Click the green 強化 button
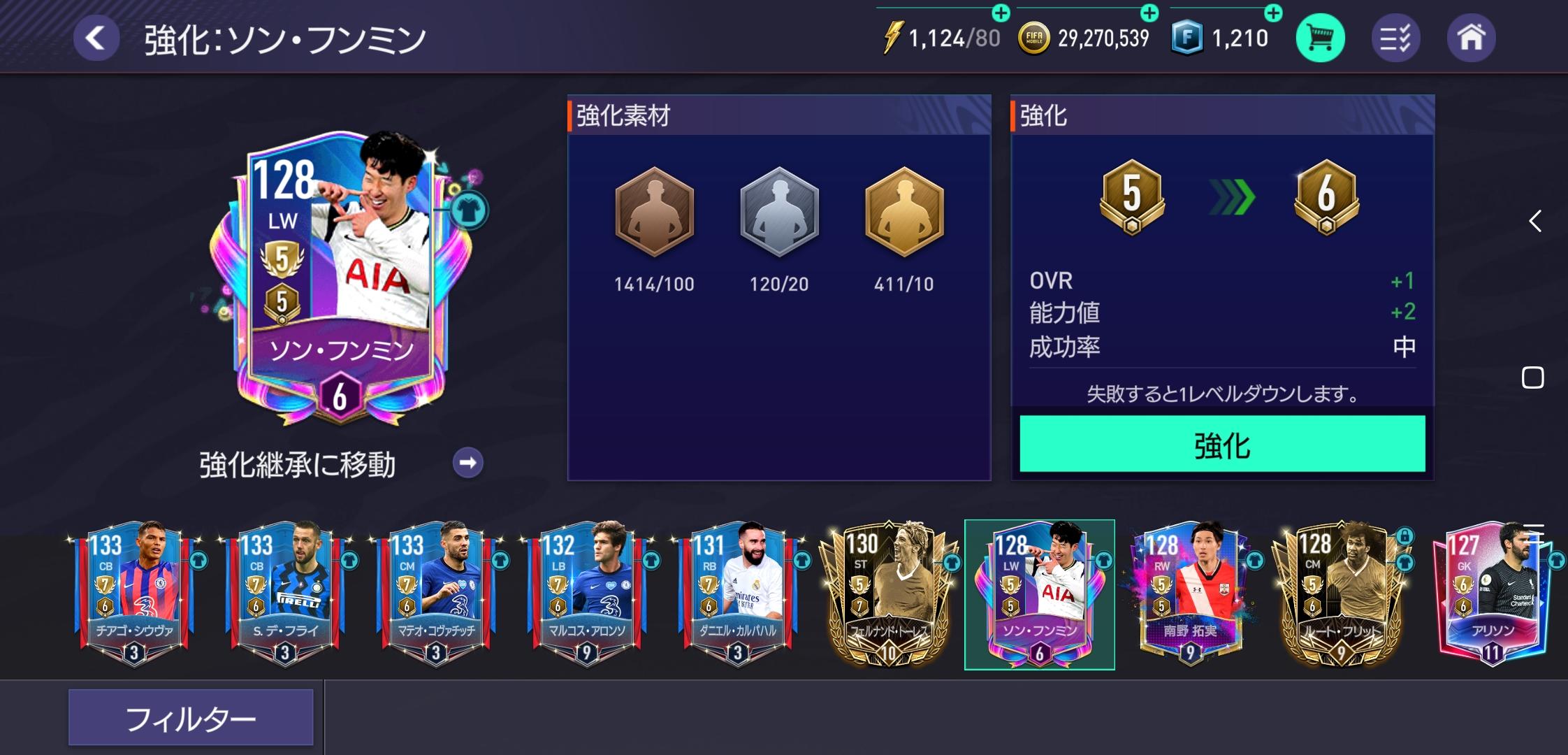This screenshot has height=755, width=1568. (x=1222, y=444)
